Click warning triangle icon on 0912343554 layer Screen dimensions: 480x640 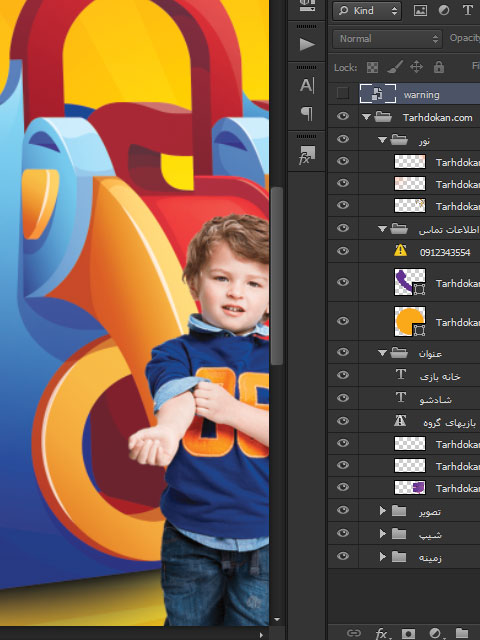point(400,250)
